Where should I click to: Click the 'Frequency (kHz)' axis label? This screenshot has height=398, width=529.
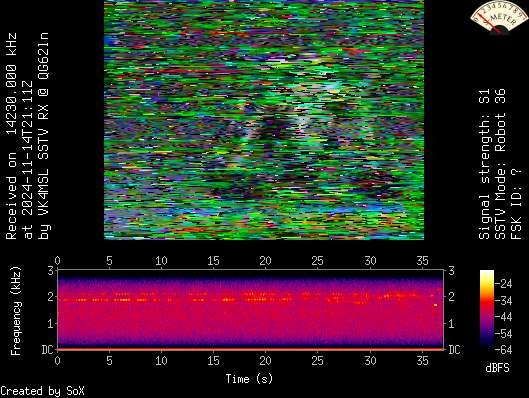16,311
